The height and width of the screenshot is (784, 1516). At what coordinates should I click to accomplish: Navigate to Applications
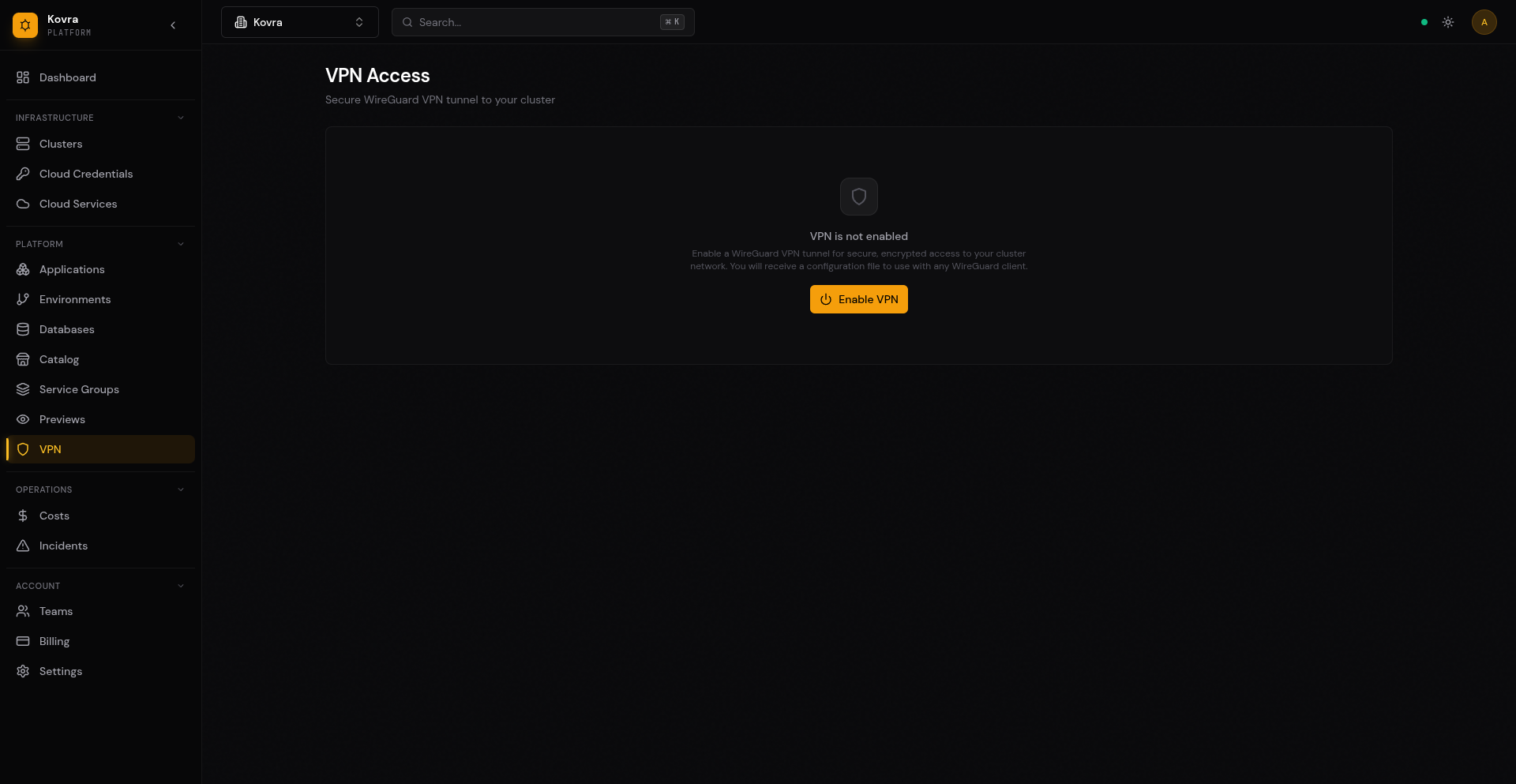click(x=100, y=269)
